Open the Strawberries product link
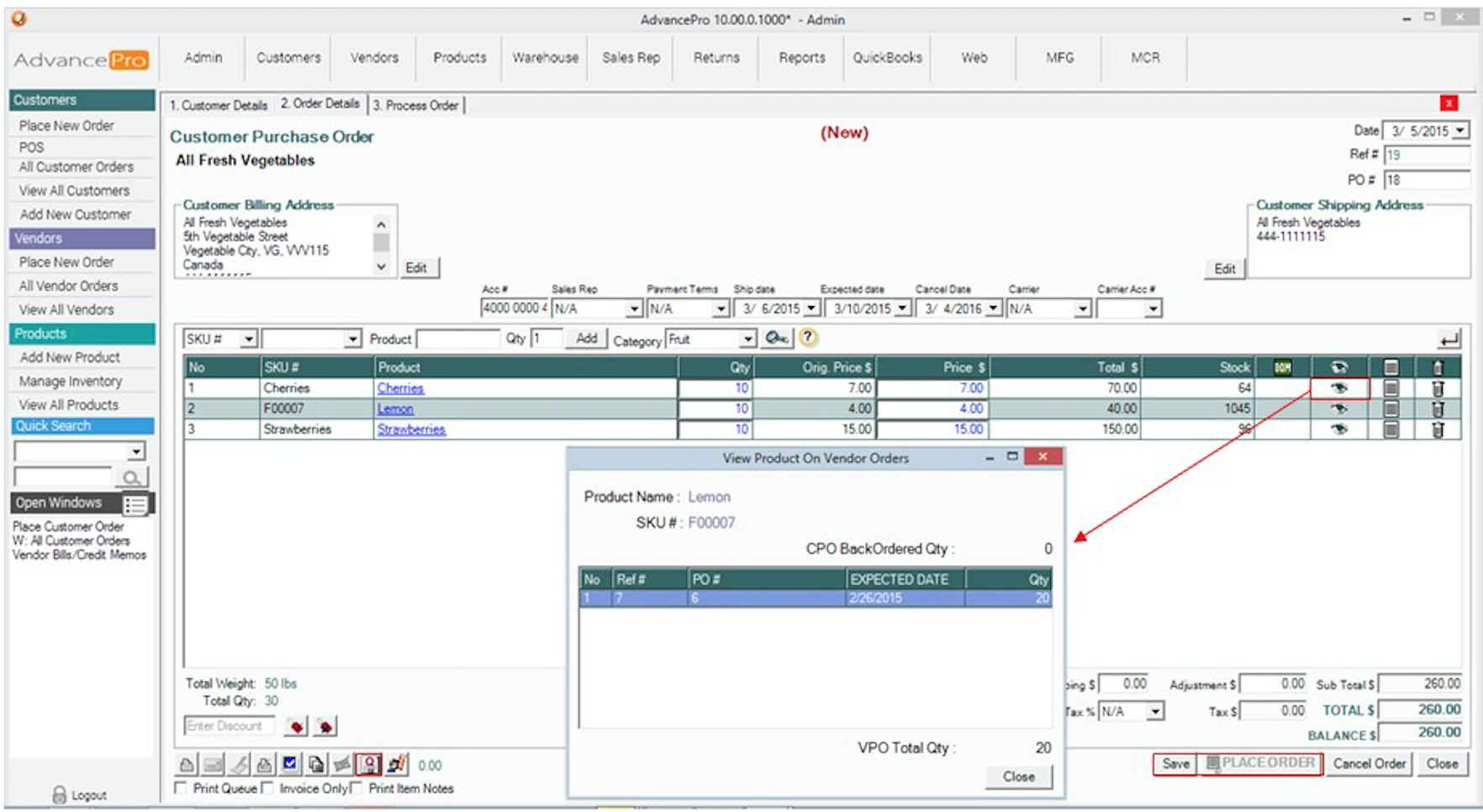Screen dimensions: 1483x812 pyautogui.click(x=411, y=430)
